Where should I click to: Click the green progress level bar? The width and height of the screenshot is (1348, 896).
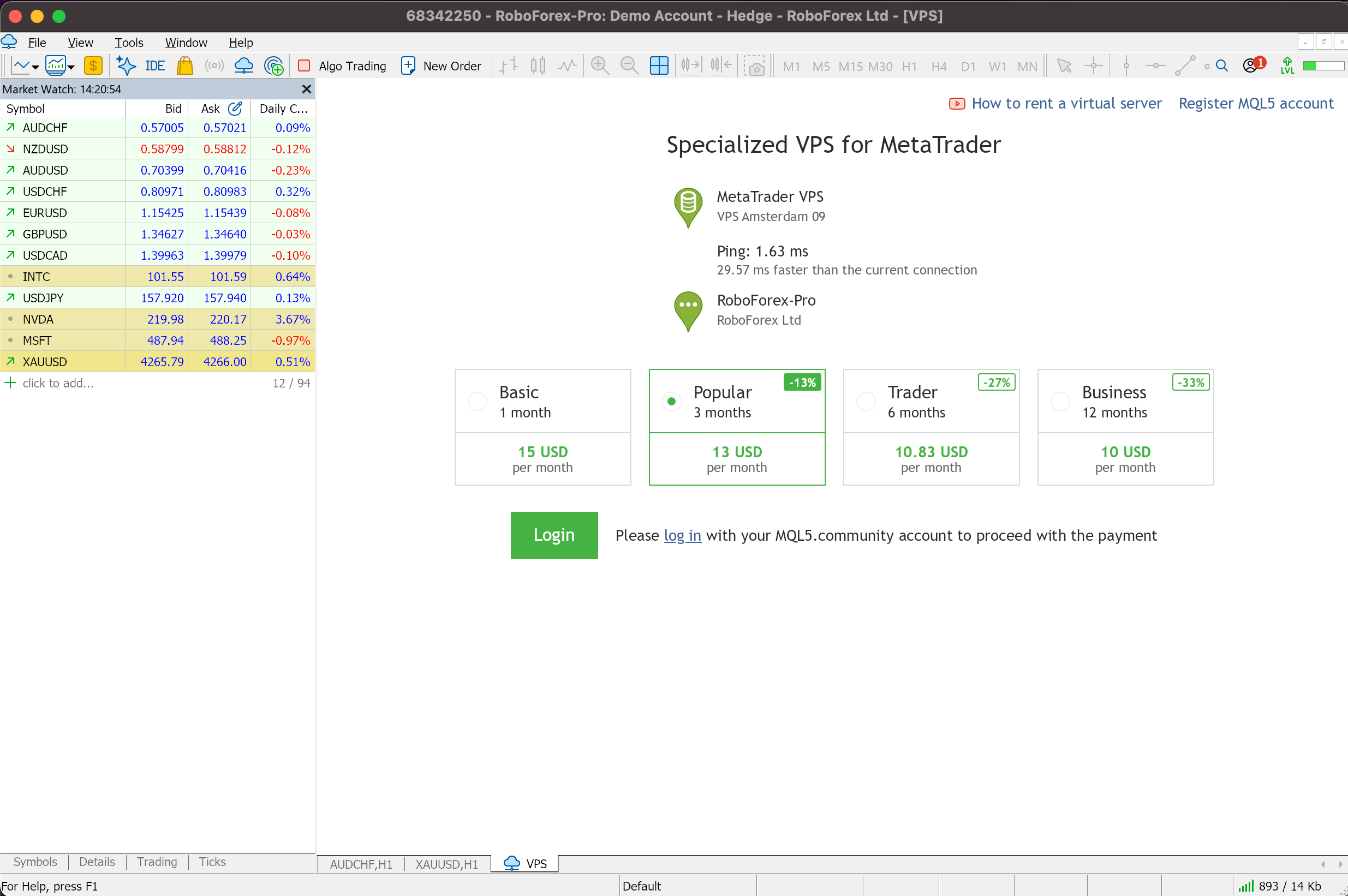click(x=1323, y=65)
